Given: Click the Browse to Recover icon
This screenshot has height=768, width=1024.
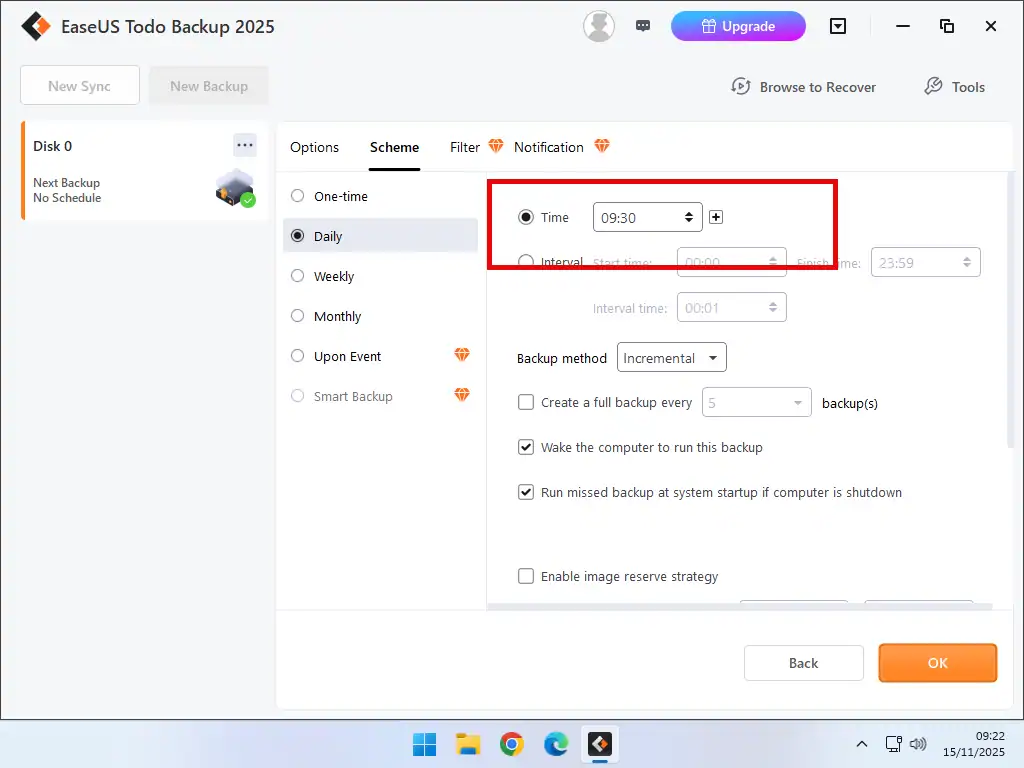Looking at the screenshot, I should (741, 87).
